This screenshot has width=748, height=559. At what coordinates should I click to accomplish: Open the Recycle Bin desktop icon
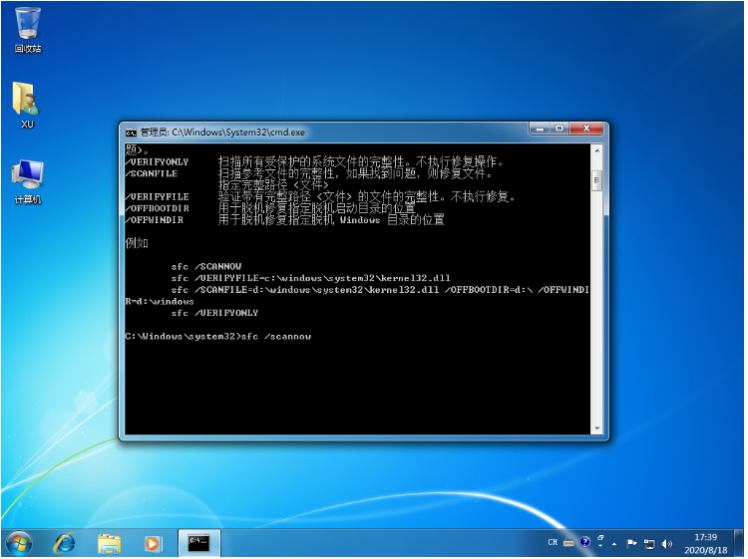coord(28,24)
